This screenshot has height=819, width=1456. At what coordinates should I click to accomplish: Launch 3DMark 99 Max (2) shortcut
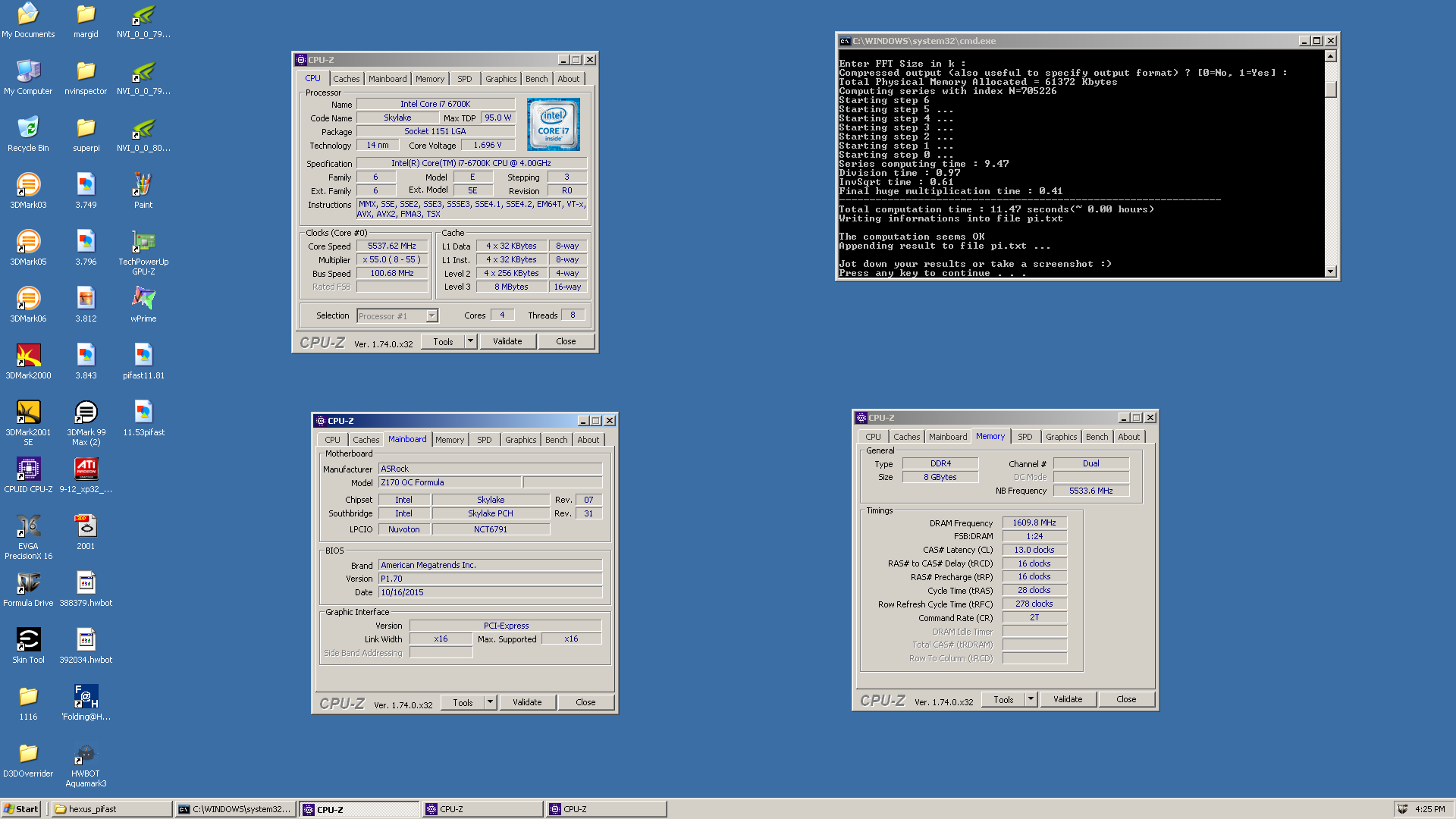point(86,423)
